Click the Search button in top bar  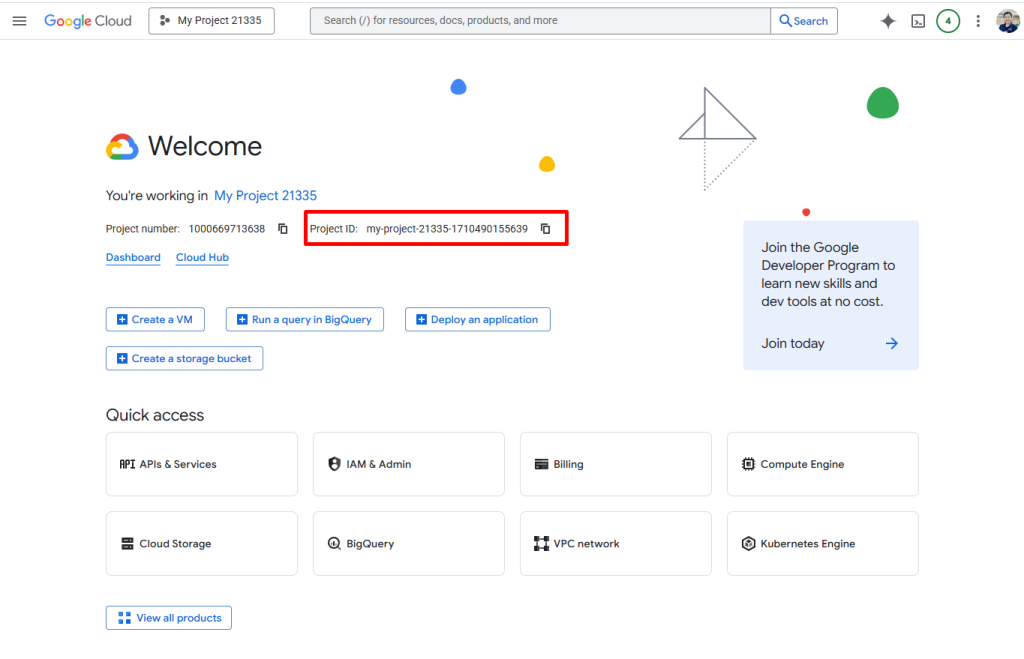[x=804, y=21]
